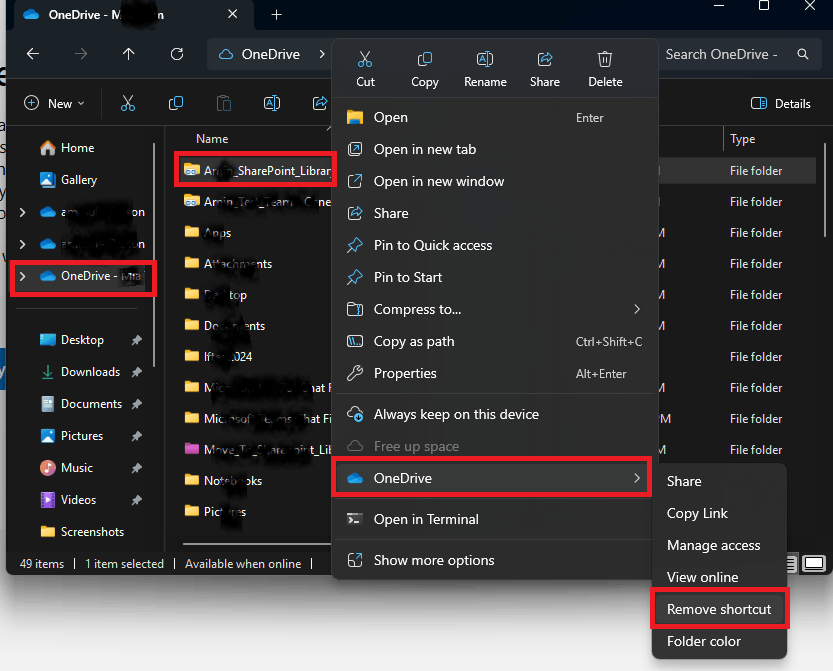
Task: Select Open in Terminal
Action: pos(428,519)
